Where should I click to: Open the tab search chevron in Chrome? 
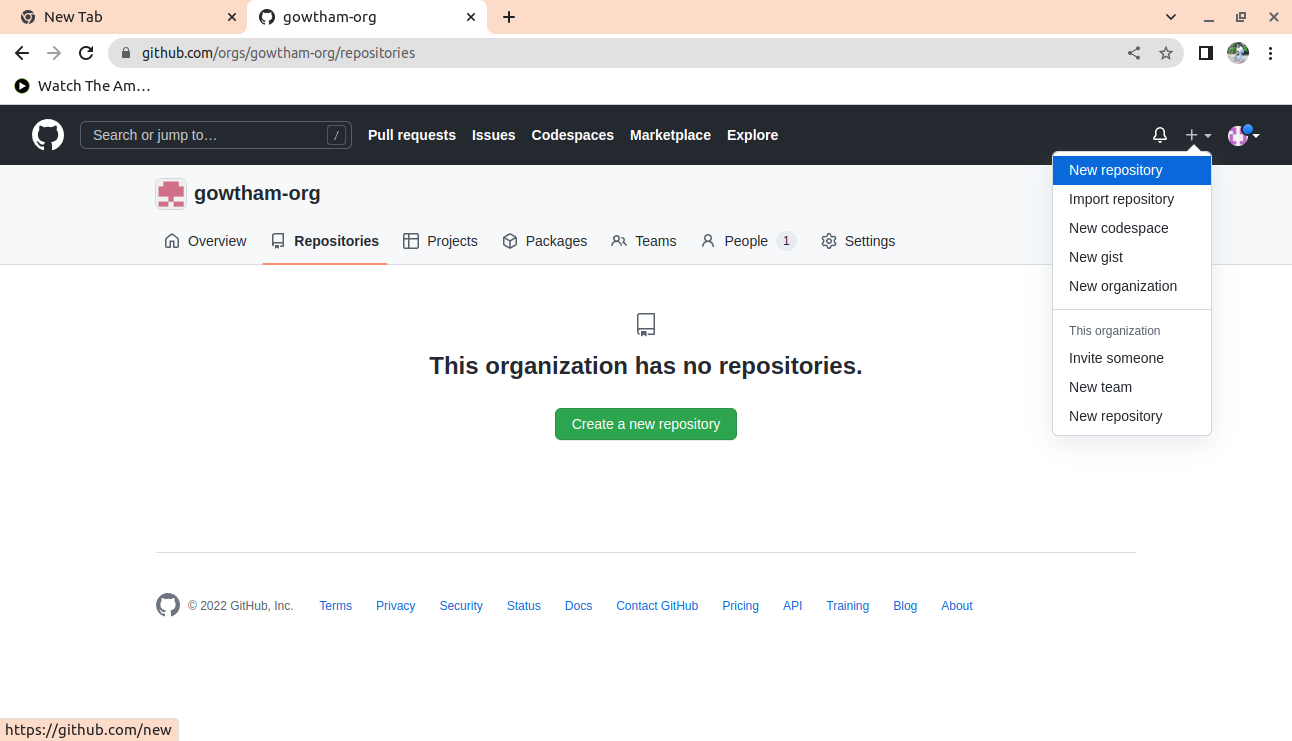coord(1172,17)
